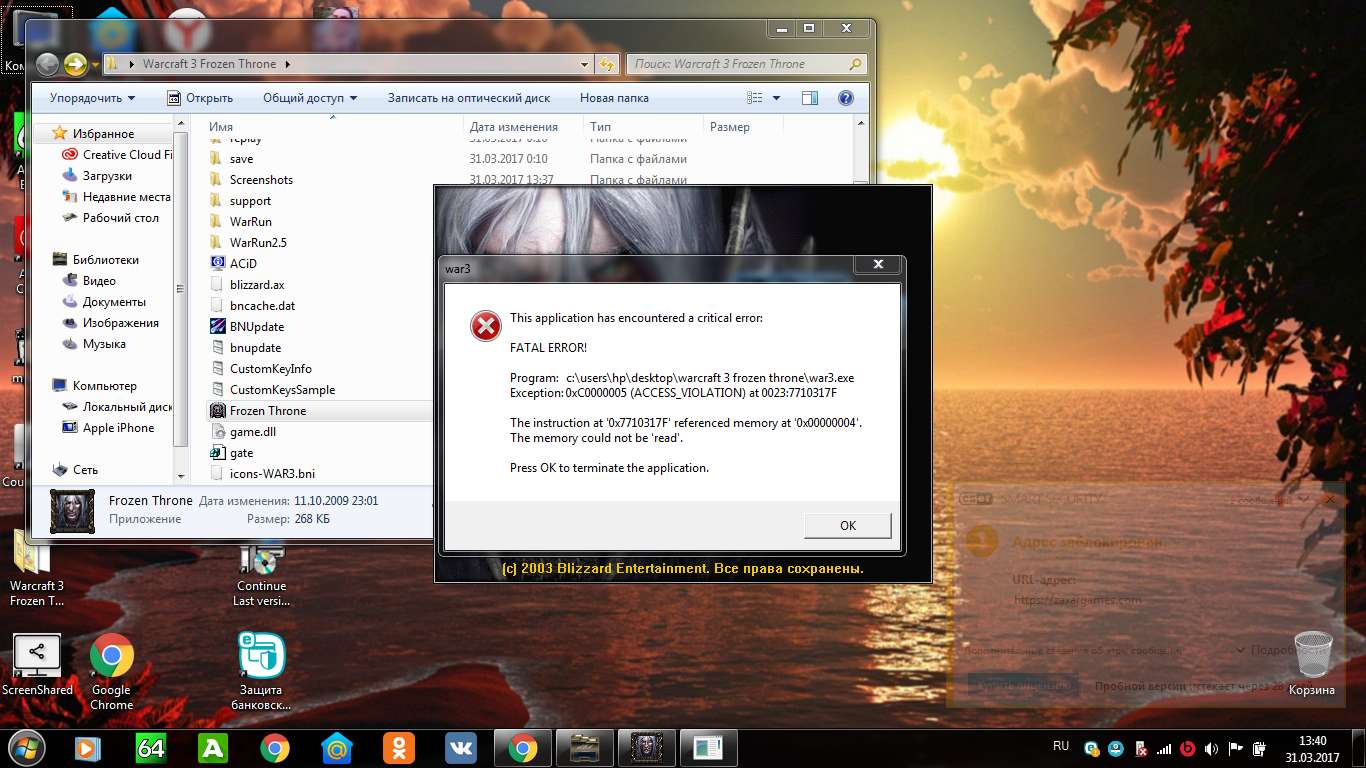Open the Видео library
Image resolution: width=1366 pixels, height=768 pixels.
[89, 281]
